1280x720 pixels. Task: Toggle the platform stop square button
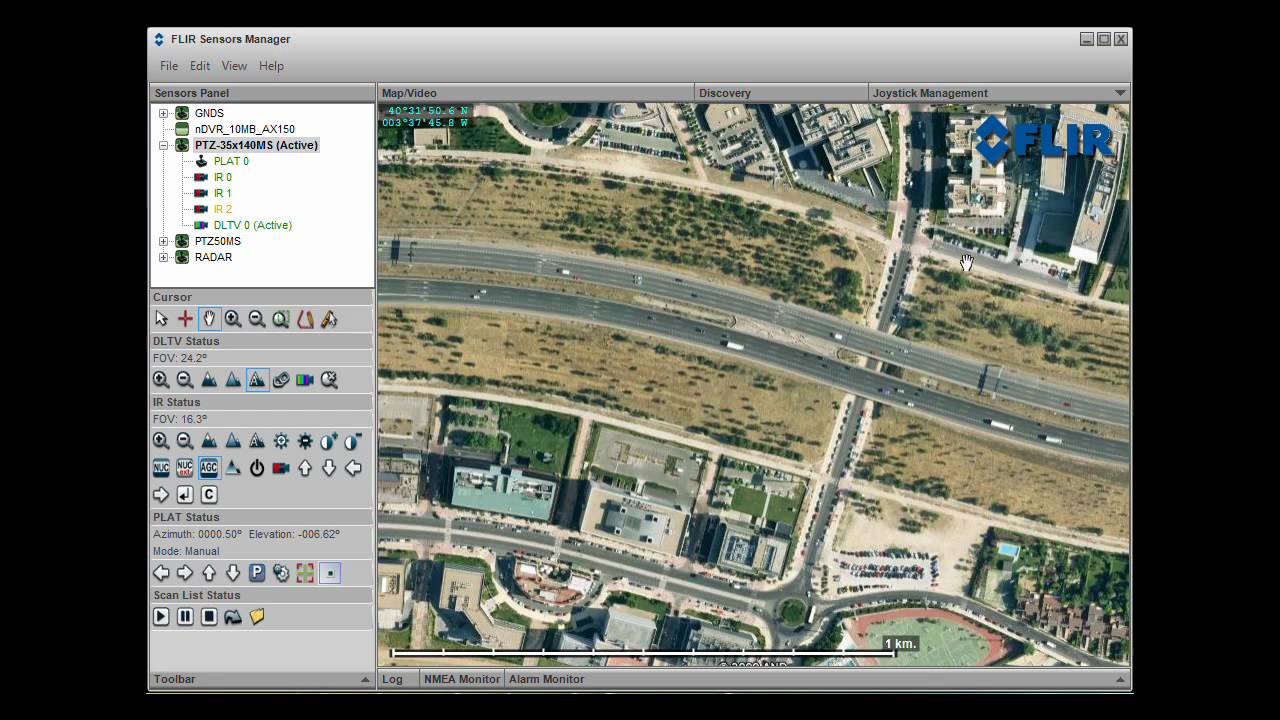point(329,573)
